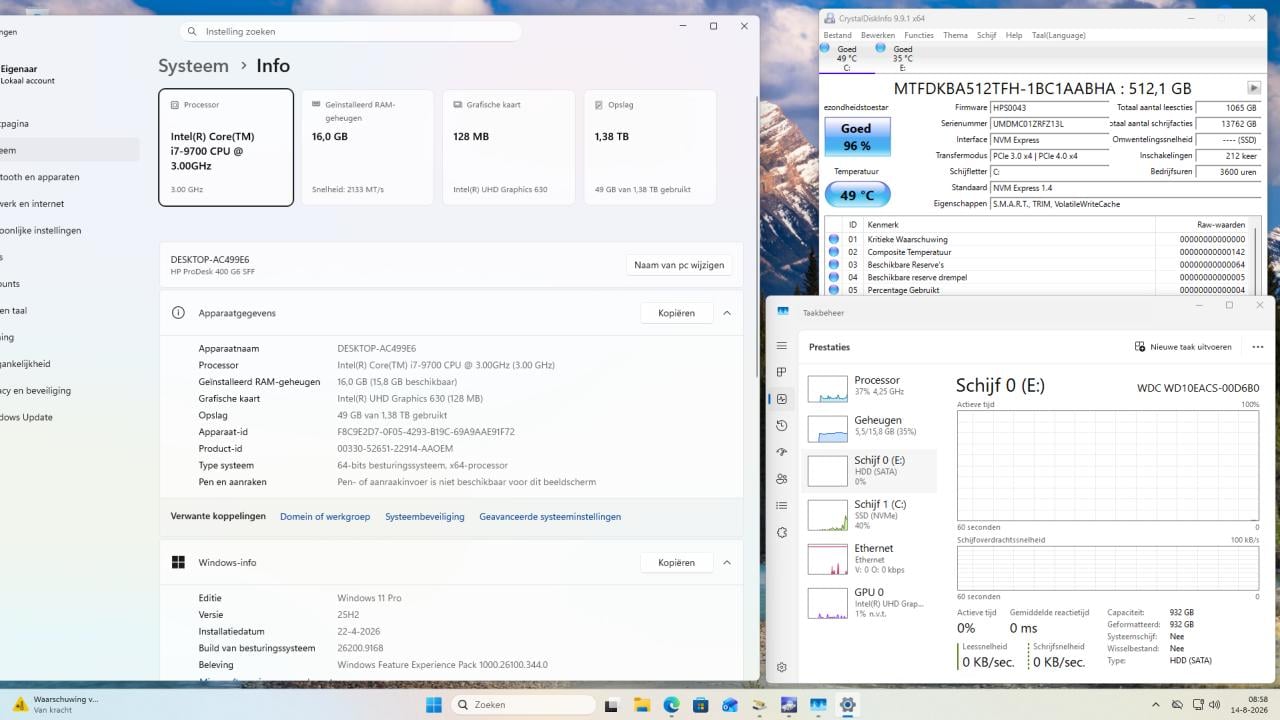This screenshot has height=720, width=1280.
Task: Click blue status dot for Composite Temperatuur
Action: point(834,252)
